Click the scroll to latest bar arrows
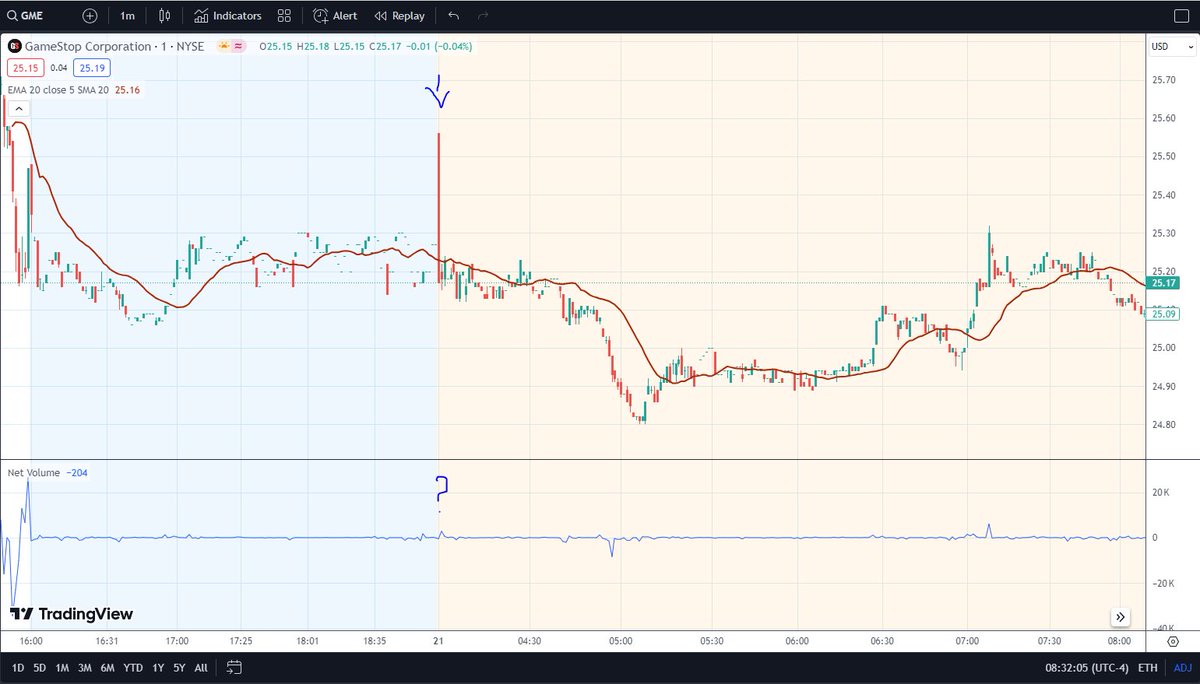 click(x=1121, y=617)
